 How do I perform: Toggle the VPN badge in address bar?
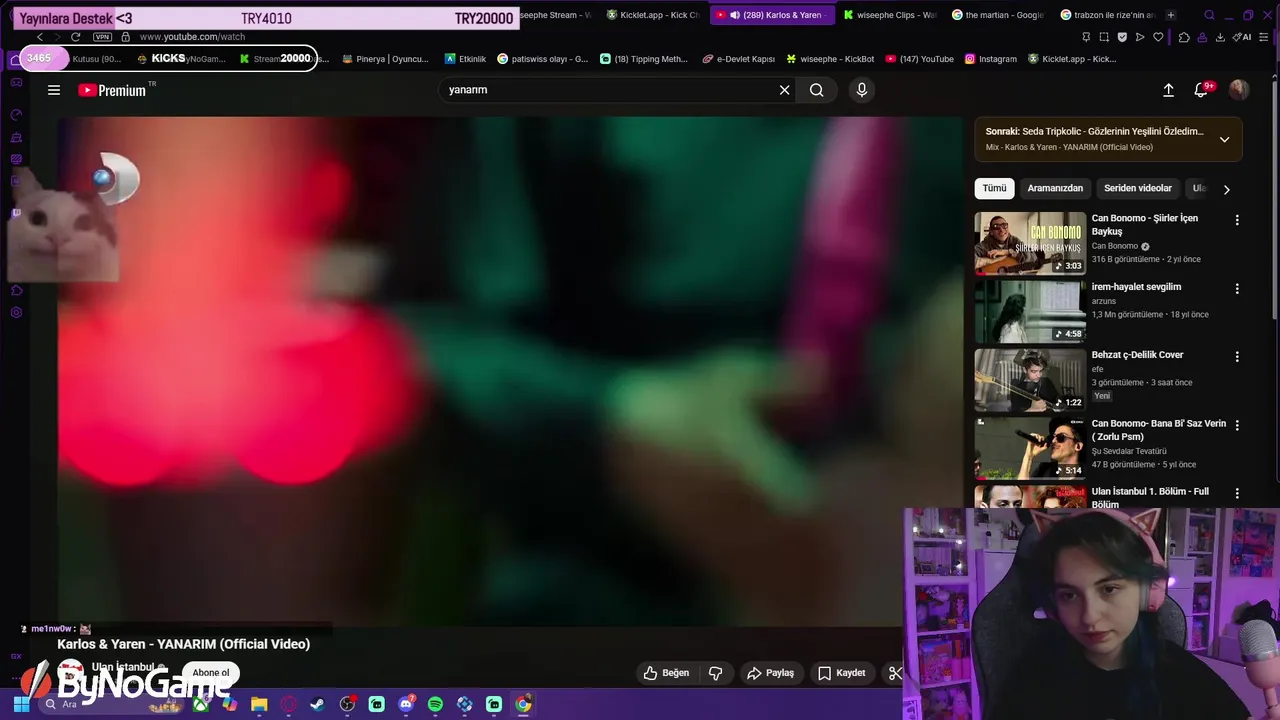(x=102, y=37)
